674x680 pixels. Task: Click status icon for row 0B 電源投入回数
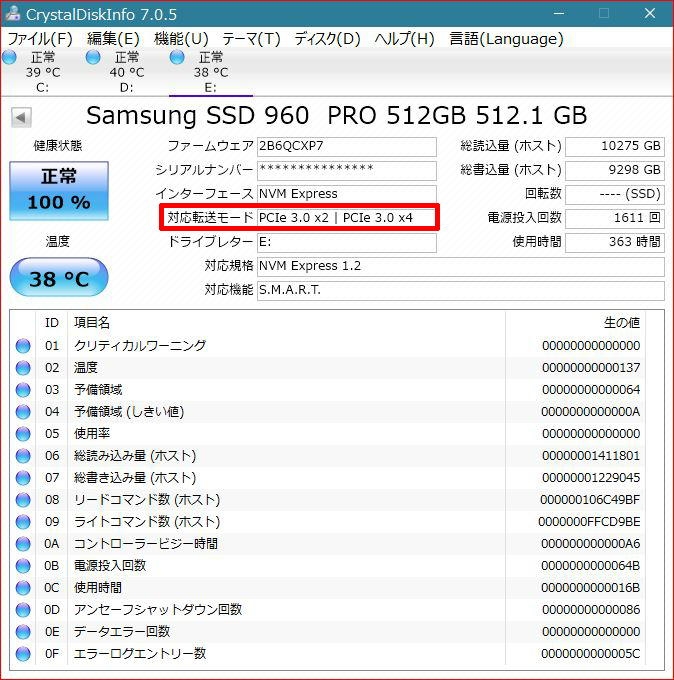(x=23, y=566)
